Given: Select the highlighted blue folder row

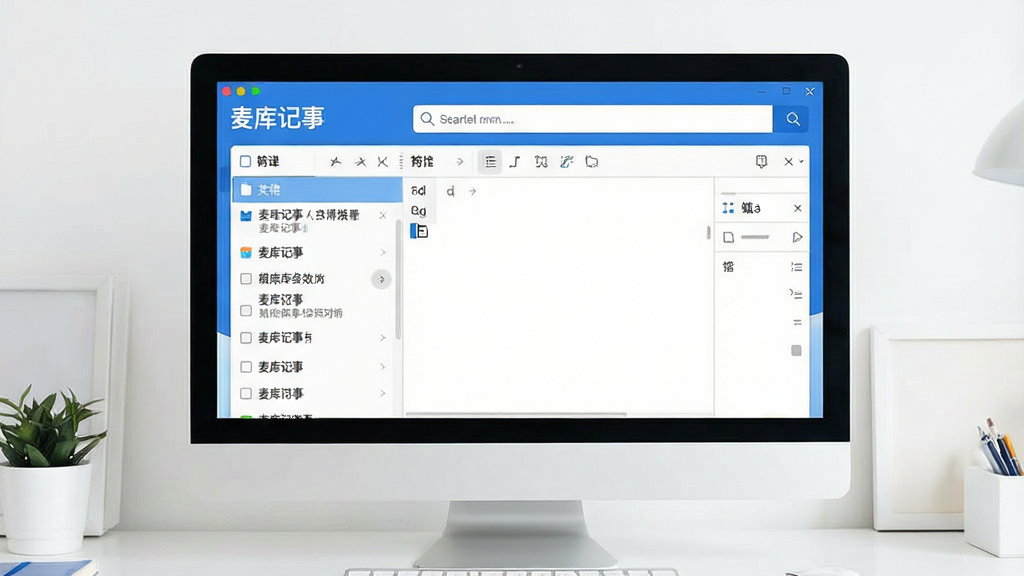Looking at the screenshot, I should pos(317,190).
